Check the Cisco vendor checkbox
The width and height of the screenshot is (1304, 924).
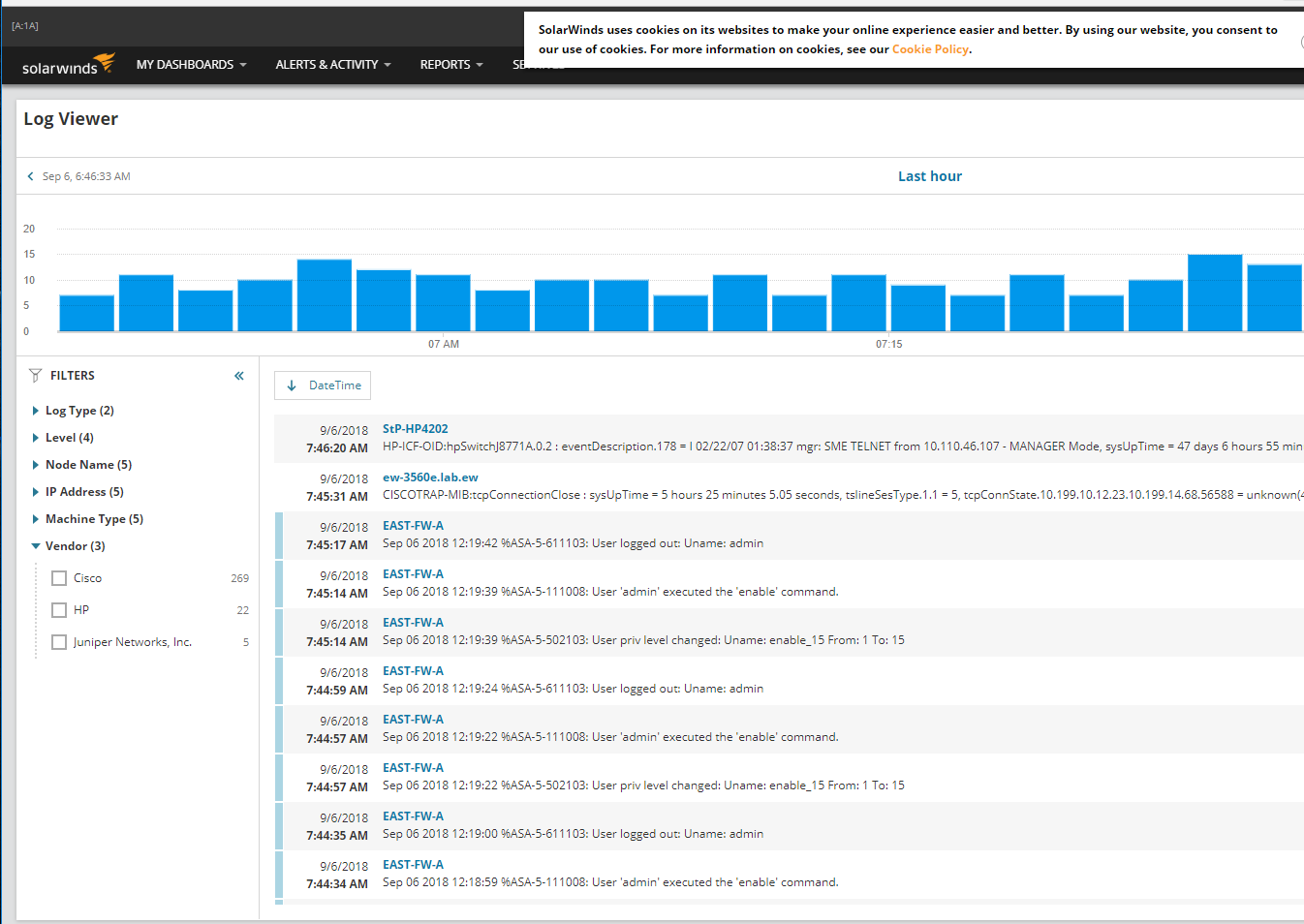[59, 578]
